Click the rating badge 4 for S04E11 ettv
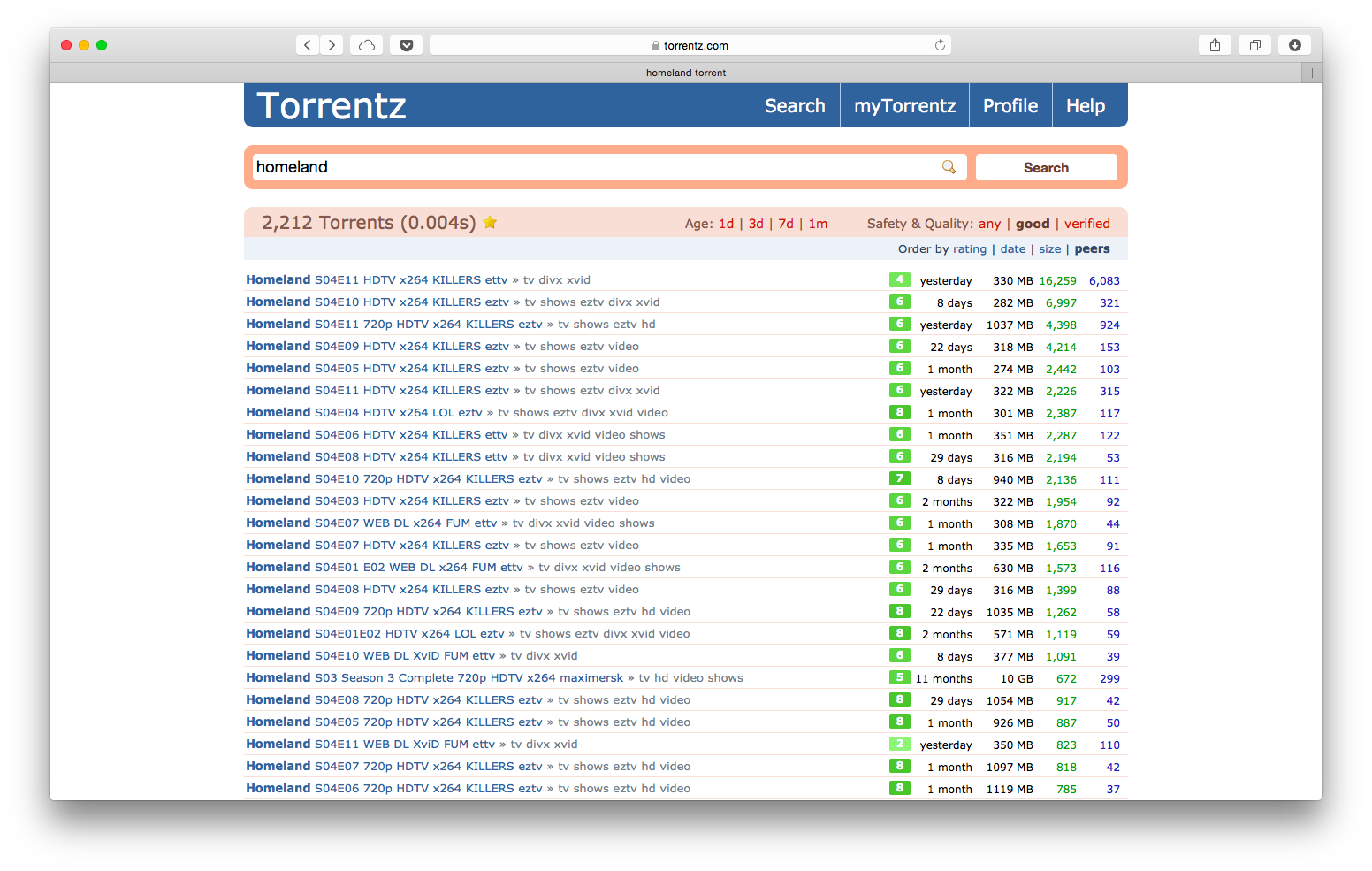The image size is (1372, 871). point(900,279)
